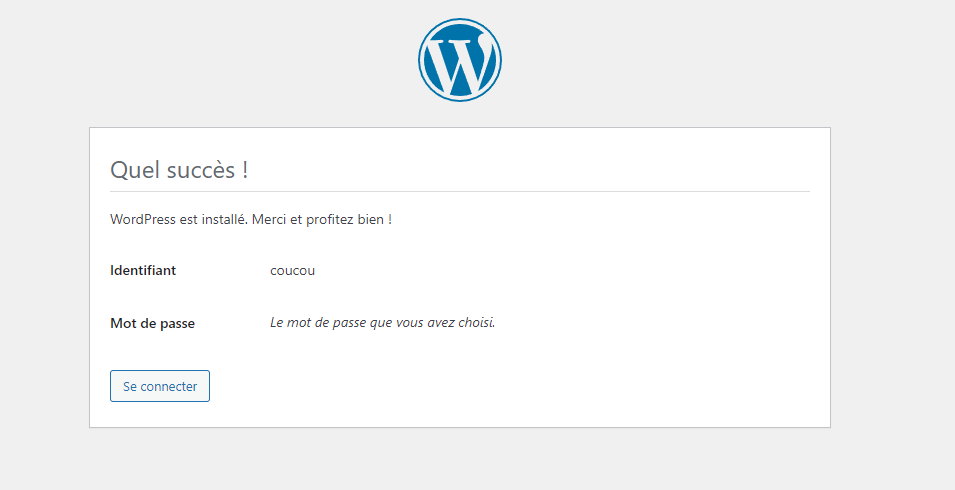Screen dimensions: 955x490
Task: Click the Mot de passe label
Action: 152,323
